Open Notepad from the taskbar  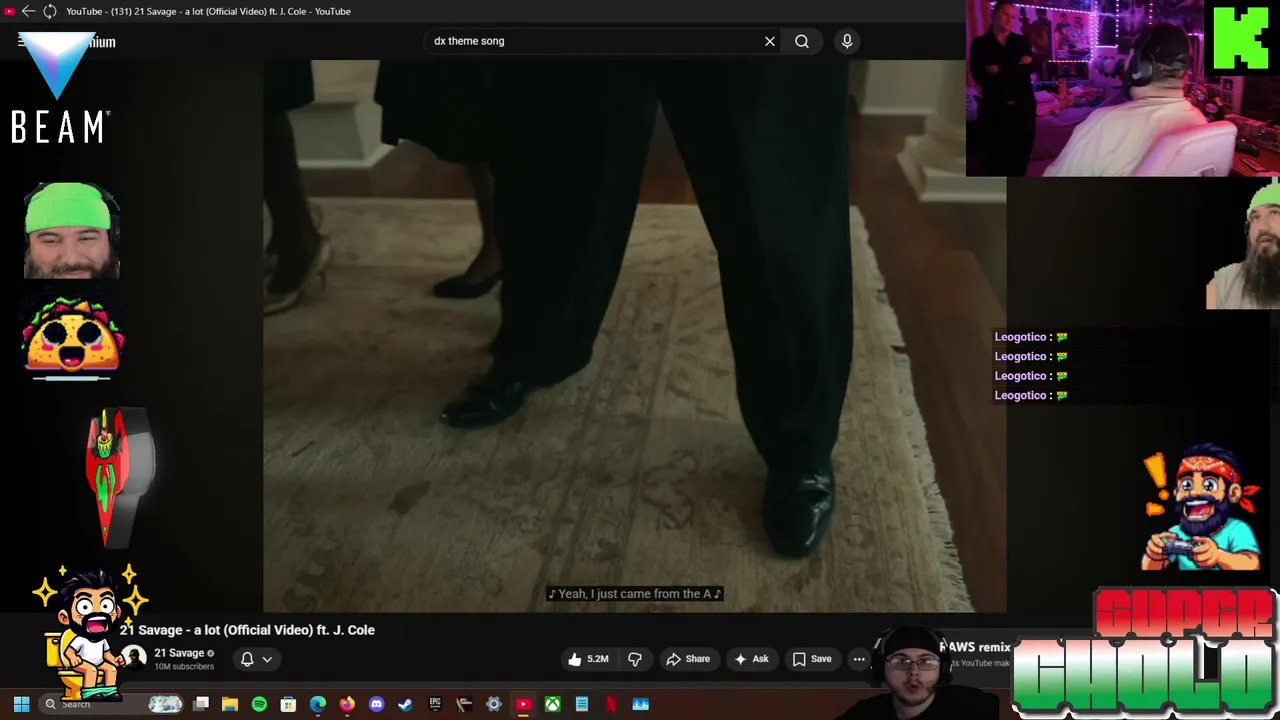pyautogui.click(x=582, y=704)
